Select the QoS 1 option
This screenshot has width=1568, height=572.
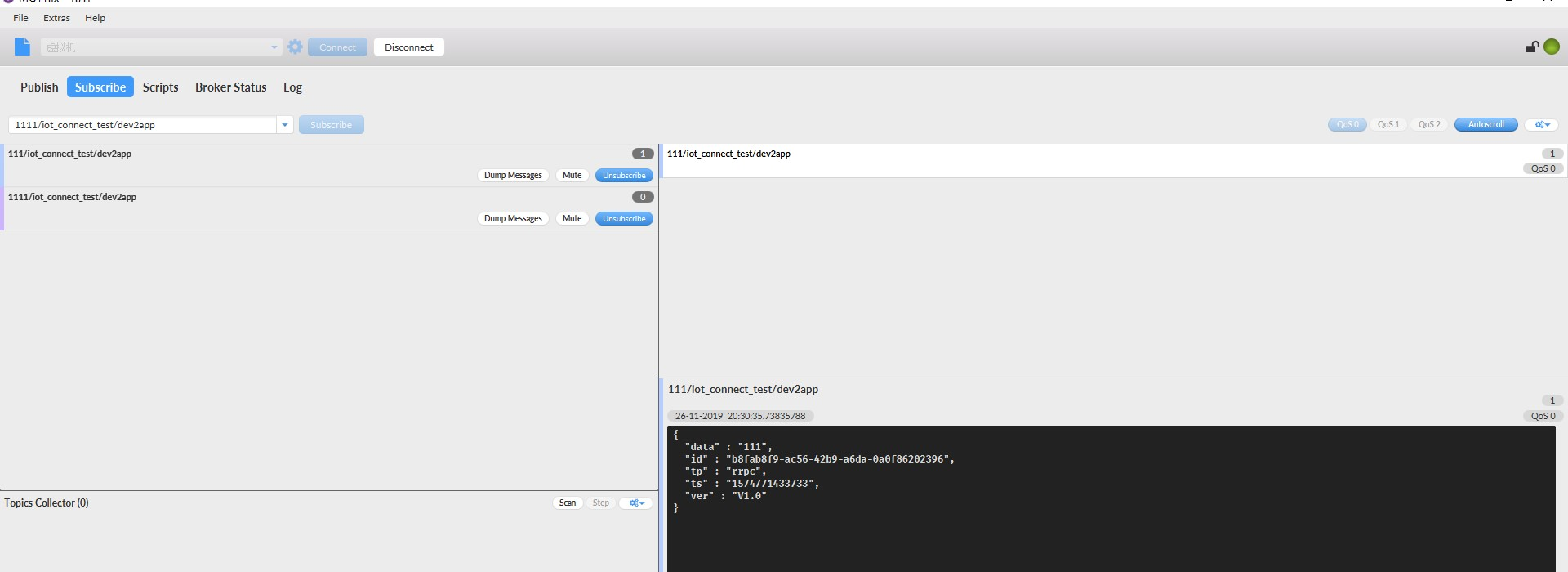[1388, 125]
